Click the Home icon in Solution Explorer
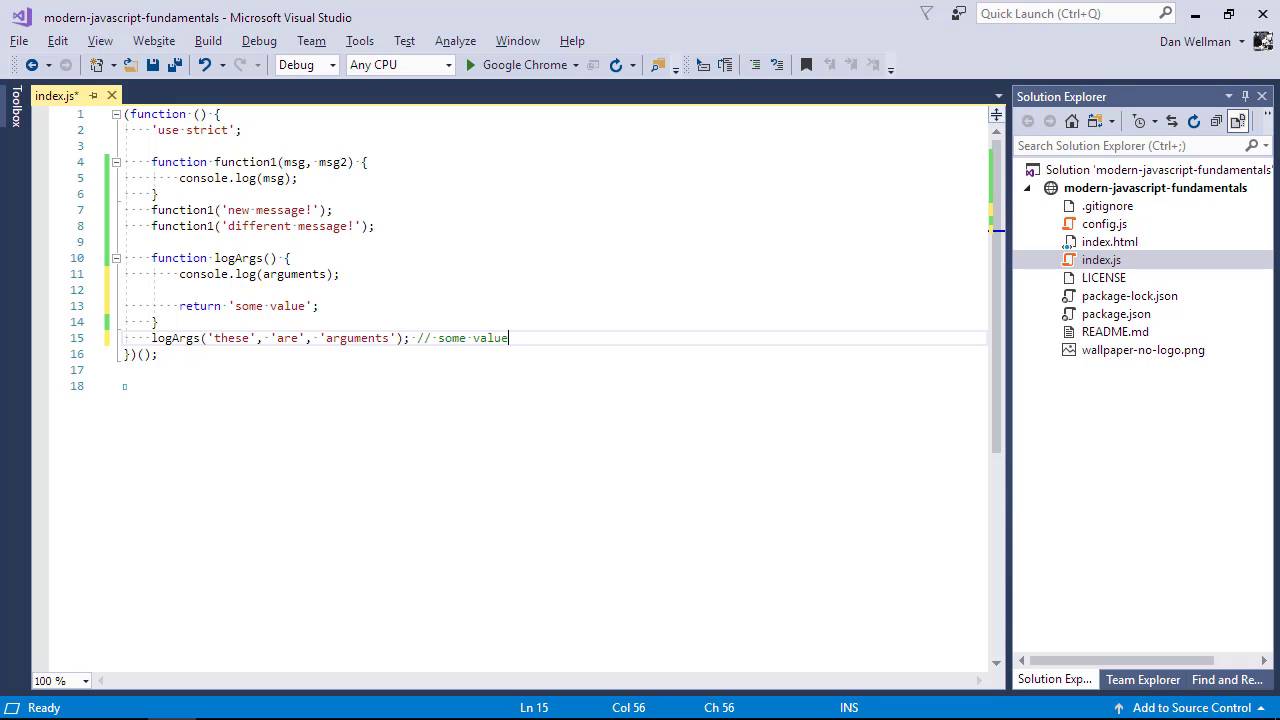1280x720 pixels. [1072, 121]
